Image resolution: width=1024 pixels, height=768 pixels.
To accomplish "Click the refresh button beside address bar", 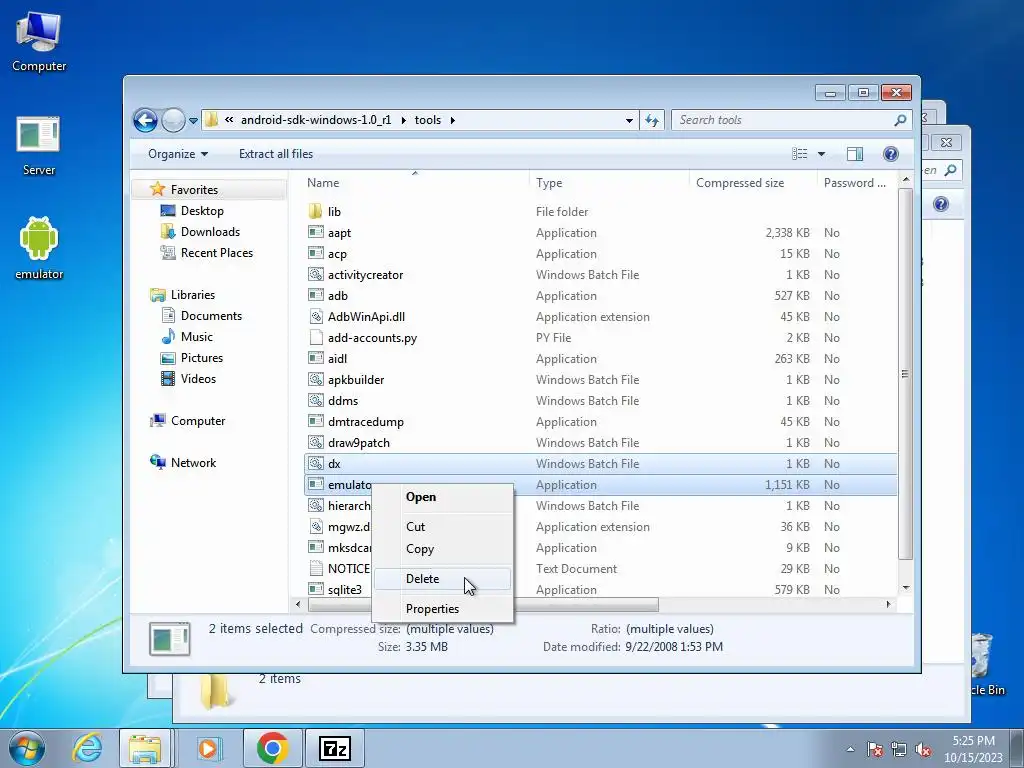I will 652,120.
